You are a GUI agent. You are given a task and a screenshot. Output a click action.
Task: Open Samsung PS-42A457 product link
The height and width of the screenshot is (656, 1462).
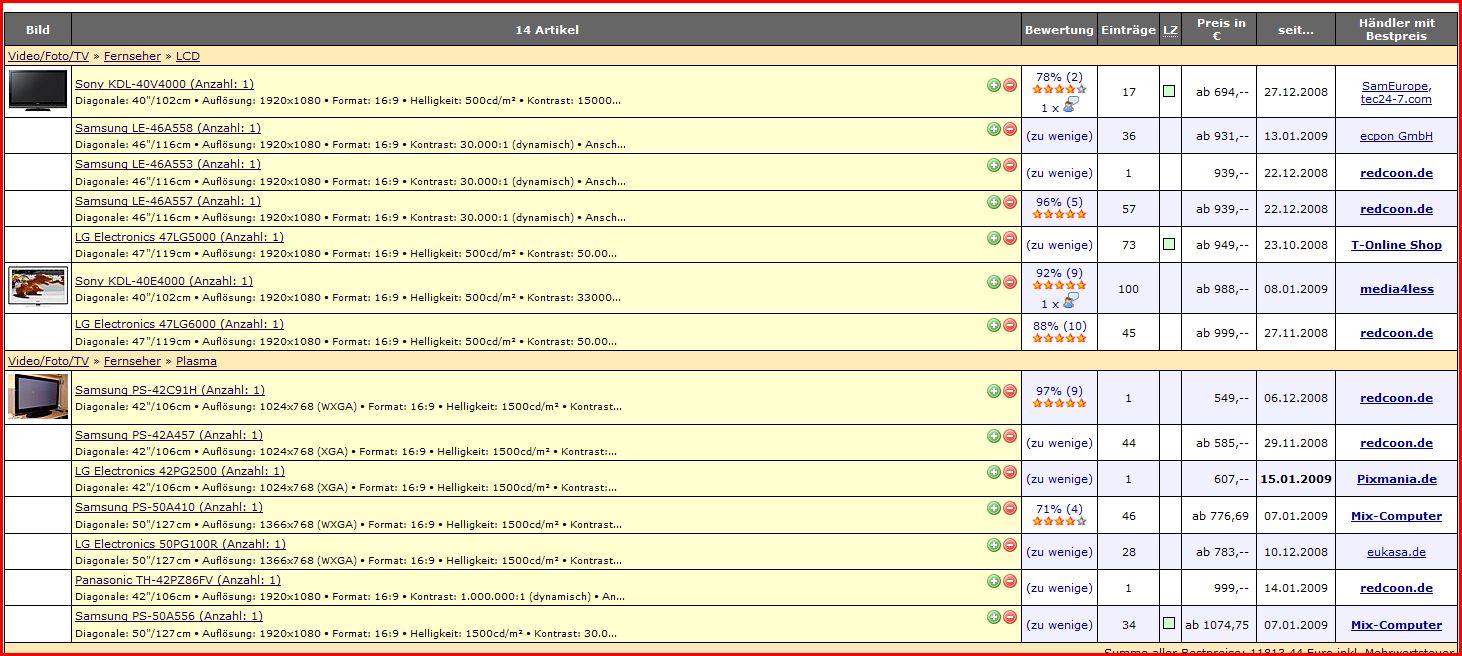[168, 435]
